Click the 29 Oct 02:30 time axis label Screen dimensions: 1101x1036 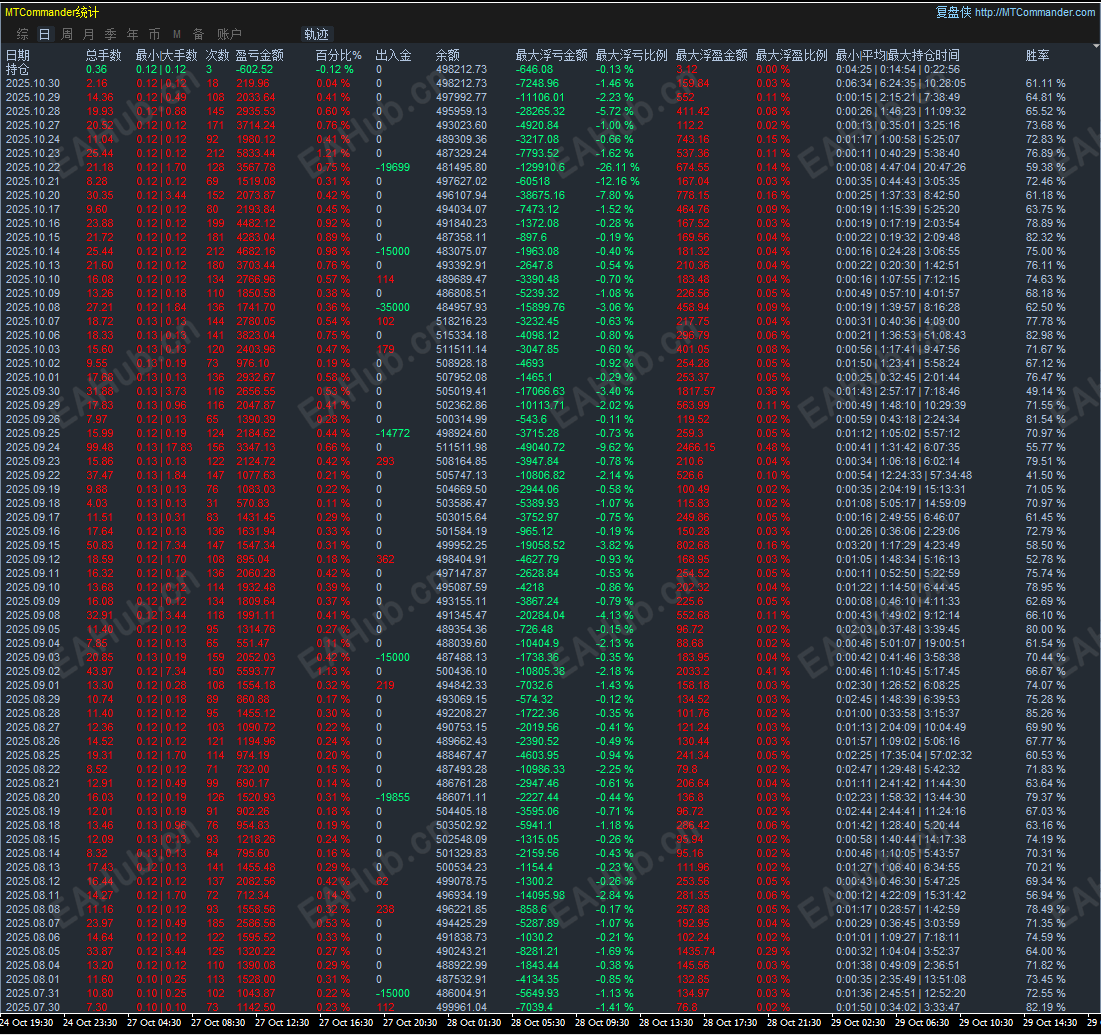tap(858, 1023)
